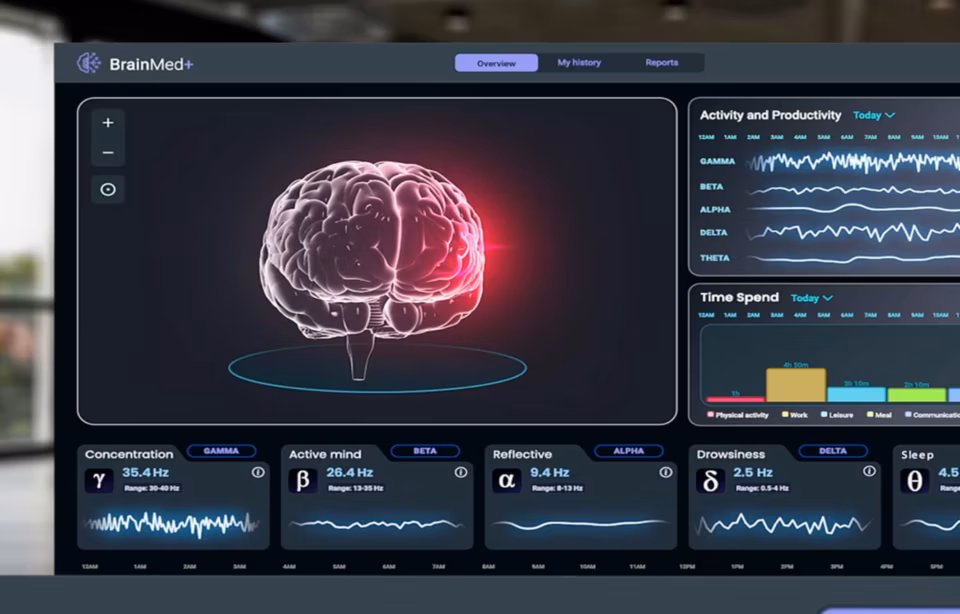Click the Concentration card title
The image size is (960, 614).
coord(129,454)
